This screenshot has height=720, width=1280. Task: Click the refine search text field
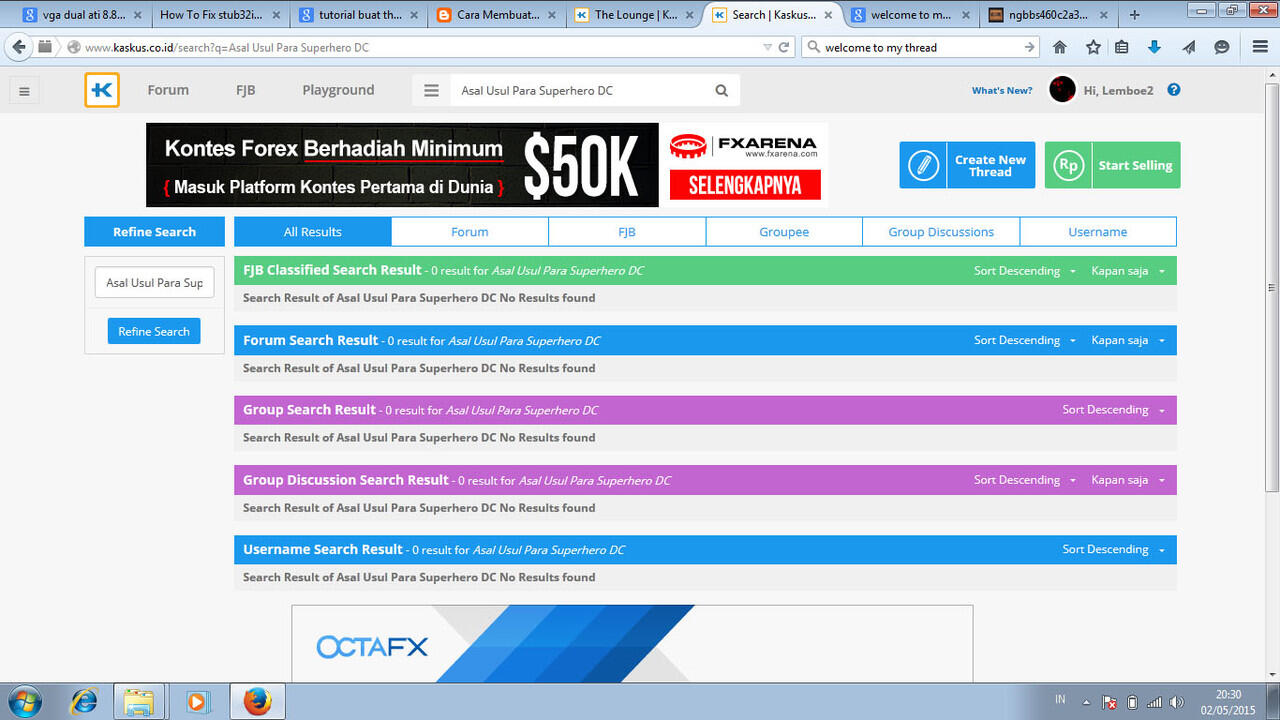point(154,283)
